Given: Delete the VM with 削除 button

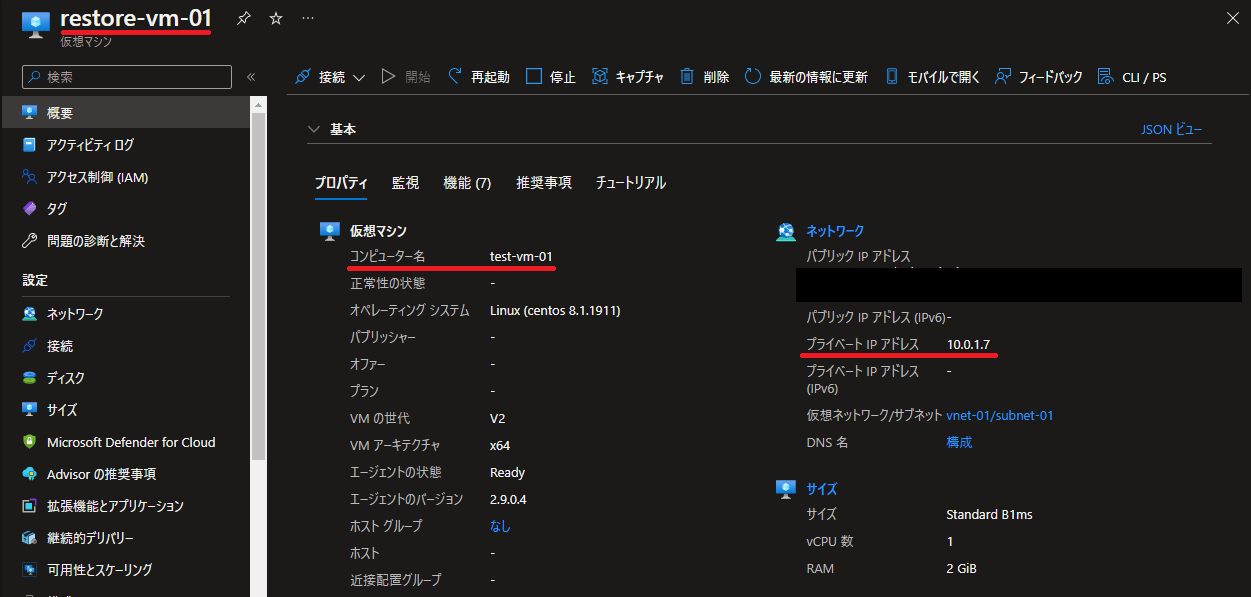Looking at the screenshot, I should coord(705,77).
